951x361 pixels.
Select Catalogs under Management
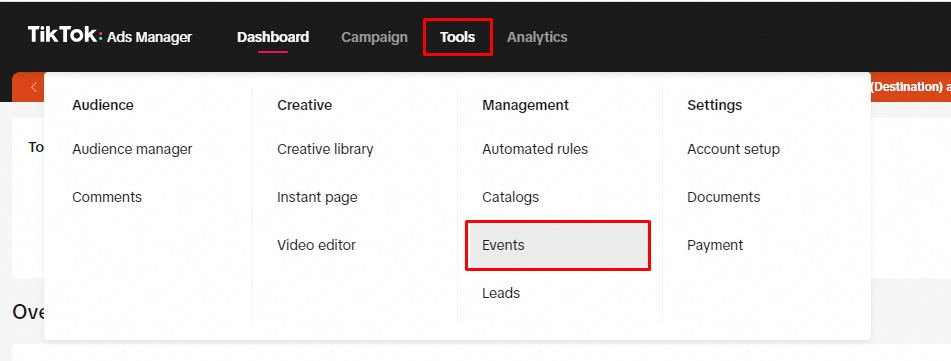(x=511, y=197)
